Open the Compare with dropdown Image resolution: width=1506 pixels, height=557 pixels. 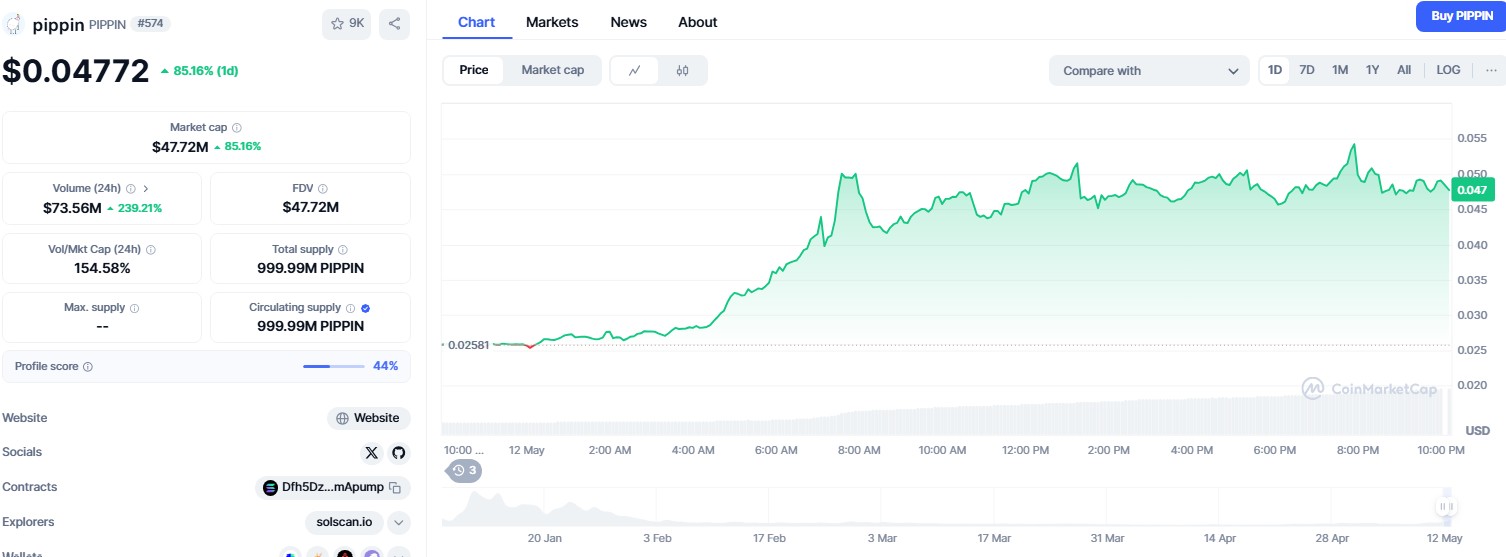click(x=1149, y=71)
